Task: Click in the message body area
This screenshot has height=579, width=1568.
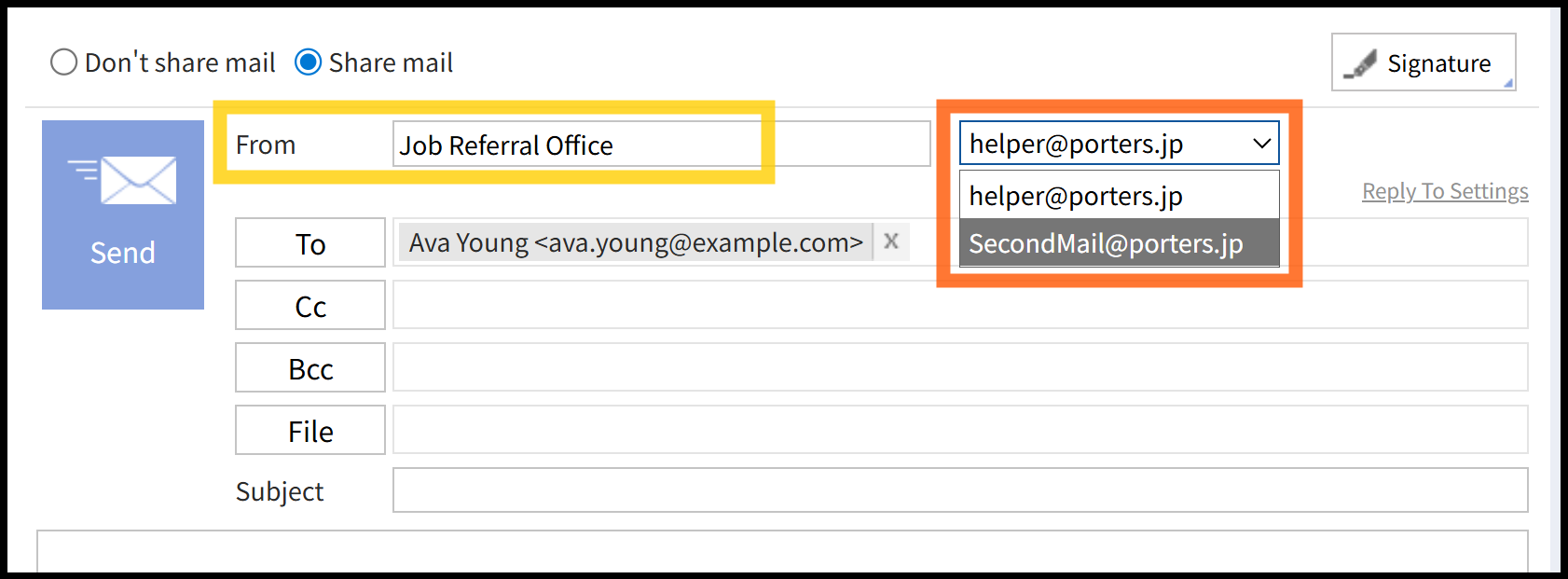Action: [x=783, y=551]
